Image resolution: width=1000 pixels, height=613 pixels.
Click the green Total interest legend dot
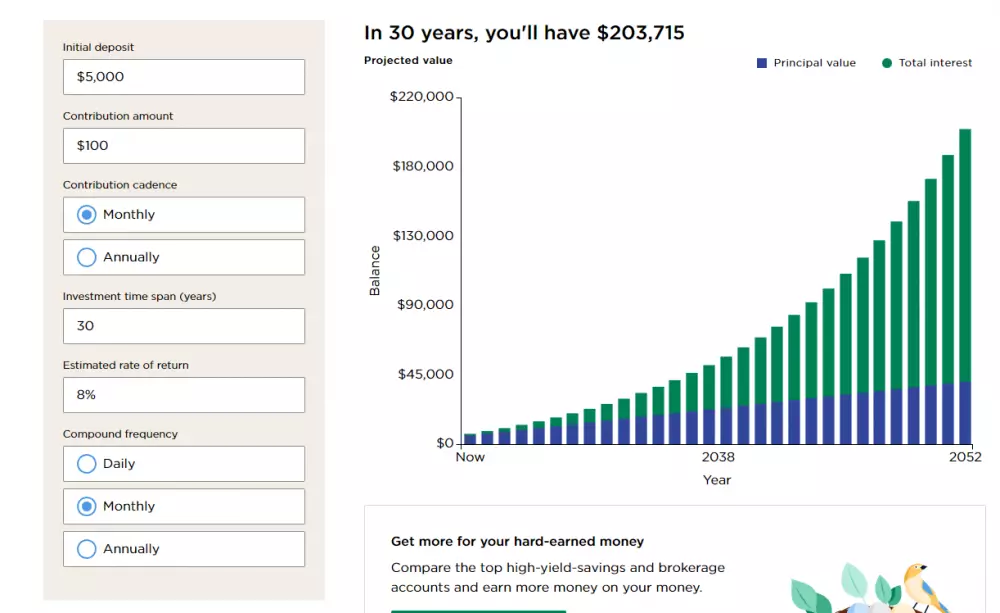tap(887, 63)
